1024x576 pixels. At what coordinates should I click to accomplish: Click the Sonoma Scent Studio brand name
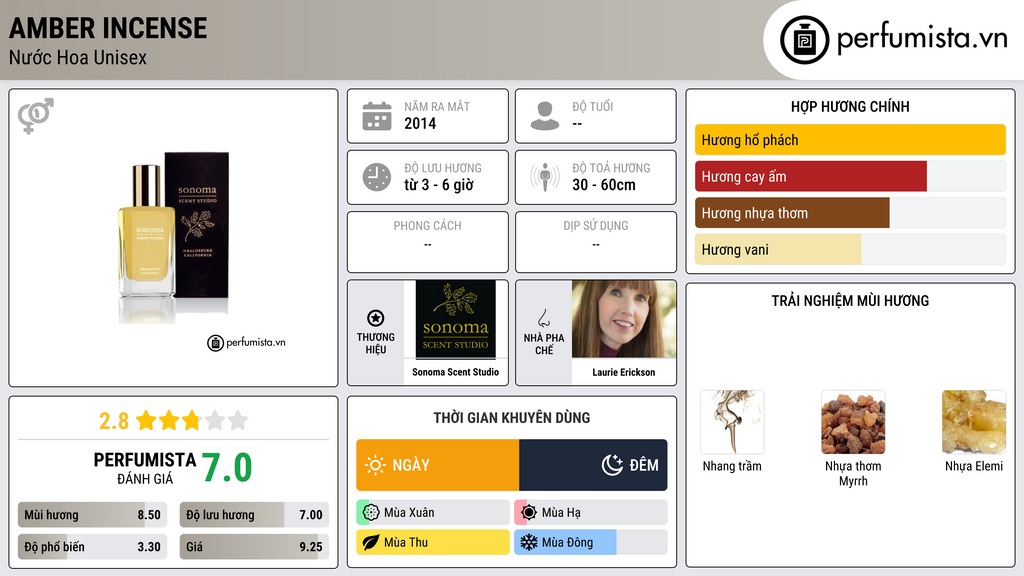455,372
